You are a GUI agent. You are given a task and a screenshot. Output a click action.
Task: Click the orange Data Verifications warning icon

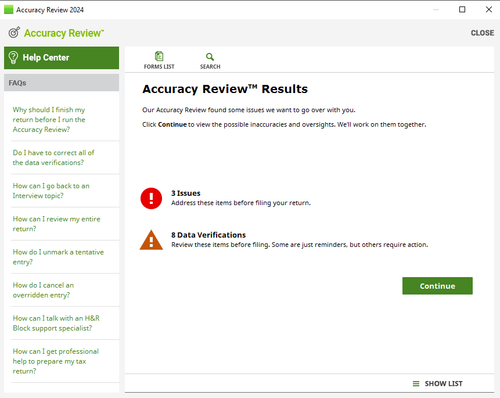[x=151, y=240]
